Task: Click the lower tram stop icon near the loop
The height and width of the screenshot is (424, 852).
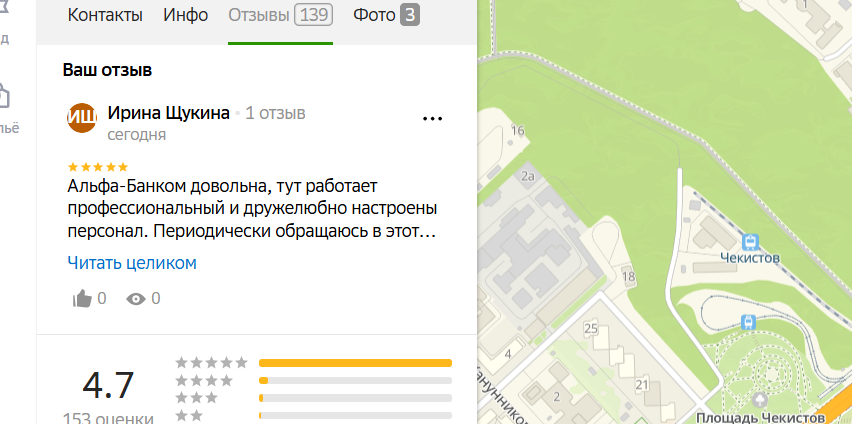Action: (748, 322)
